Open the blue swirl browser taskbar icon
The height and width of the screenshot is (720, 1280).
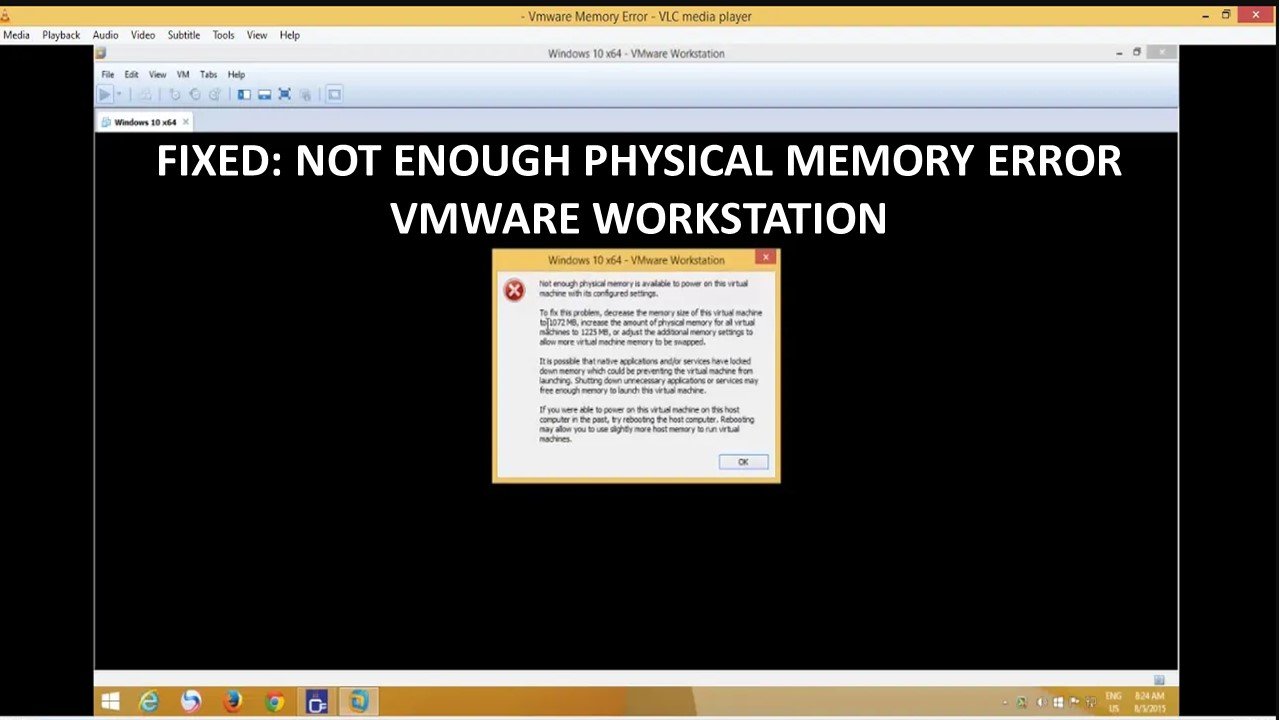pyautogui.click(x=191, y=701)
